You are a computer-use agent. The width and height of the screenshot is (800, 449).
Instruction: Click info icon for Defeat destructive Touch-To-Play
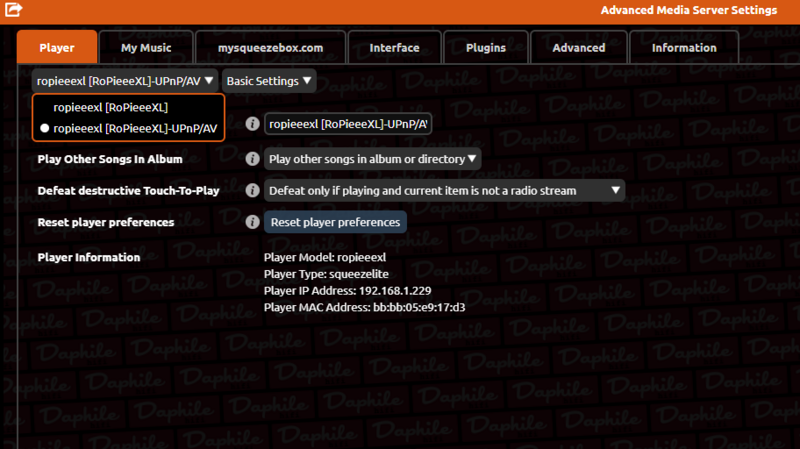tap(253, 190)
